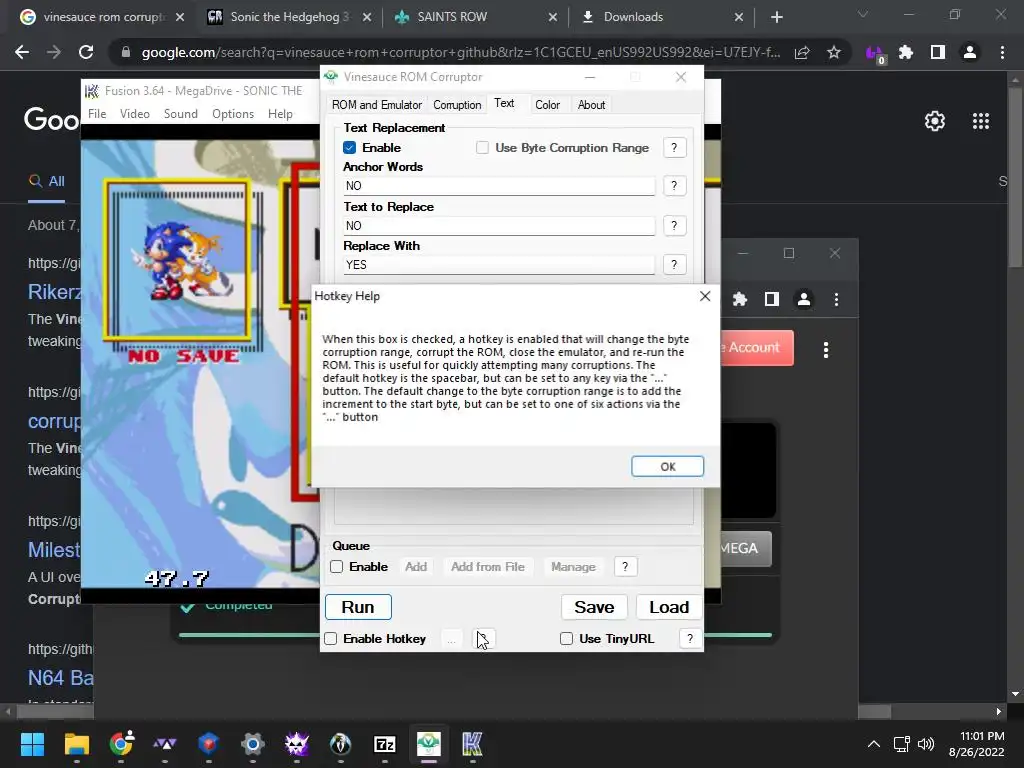The width and height of the screenshot is (1024, 768).
Task: Open Chrome three-dot menu
Action: click(1002, 52)
